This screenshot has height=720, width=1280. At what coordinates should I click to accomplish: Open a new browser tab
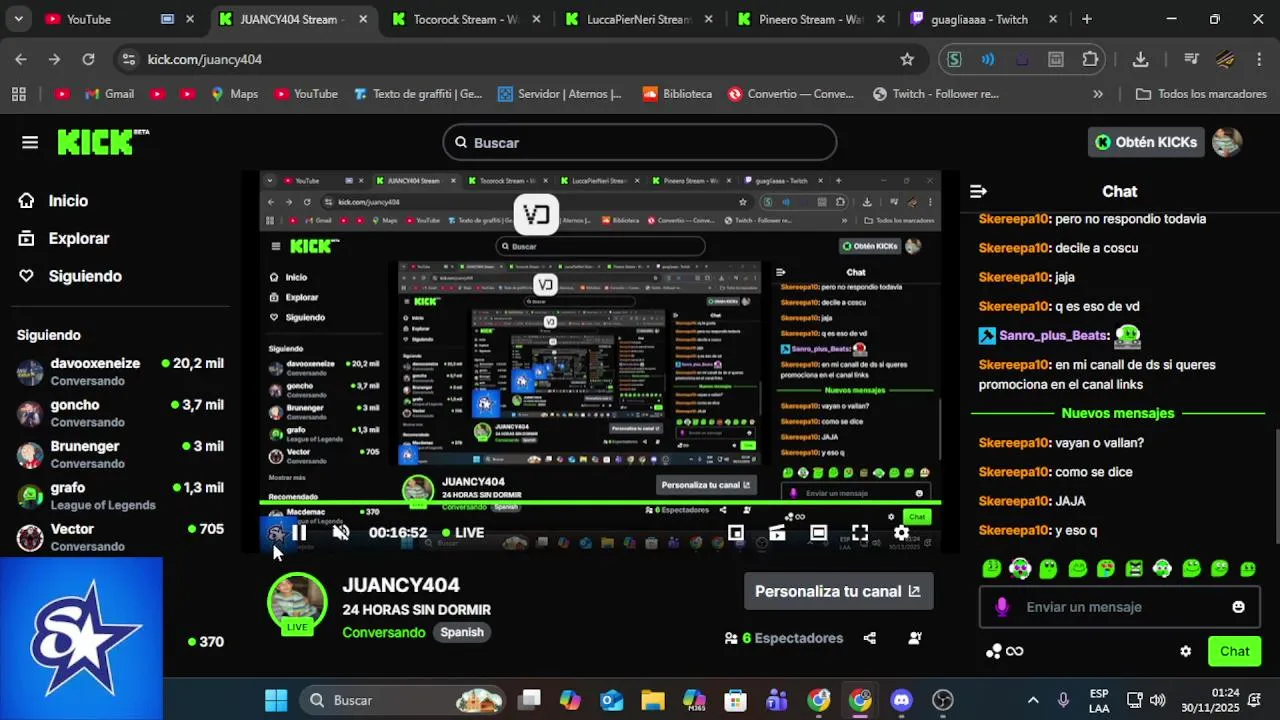coord(1087,19)
